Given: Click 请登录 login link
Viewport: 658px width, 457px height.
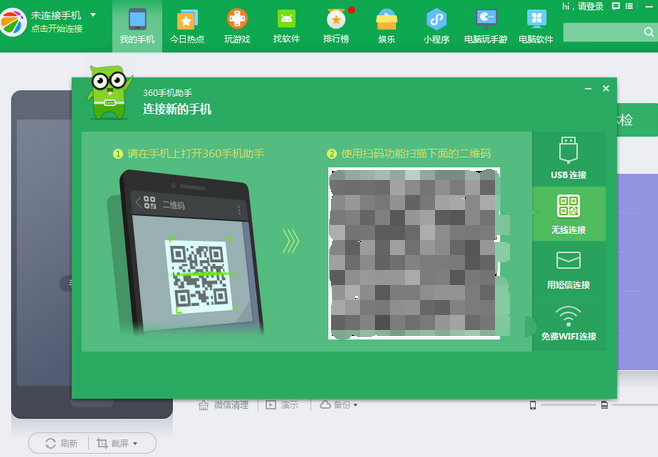Looking at the screenshot, I should tap(590, 6).
